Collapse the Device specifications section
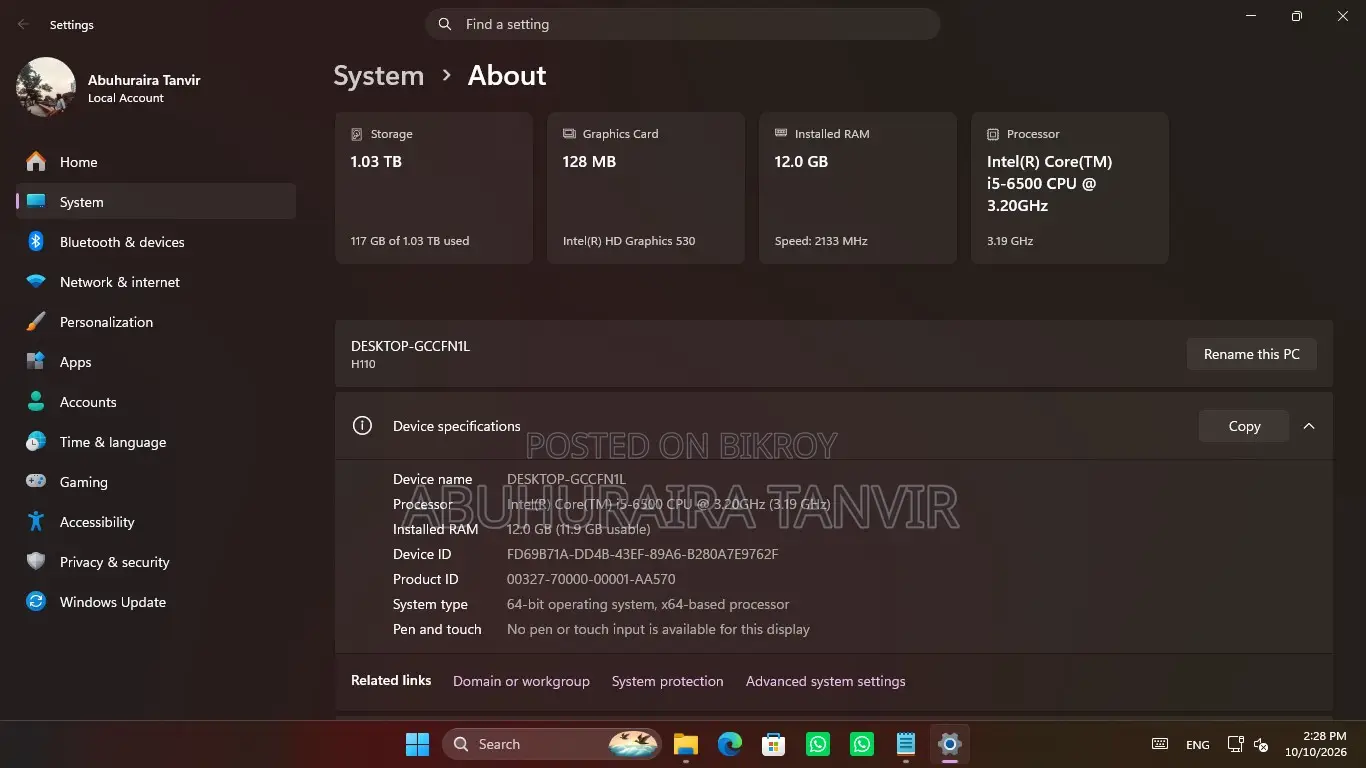Viewport: 1366px width, 768px height. 1309,426
